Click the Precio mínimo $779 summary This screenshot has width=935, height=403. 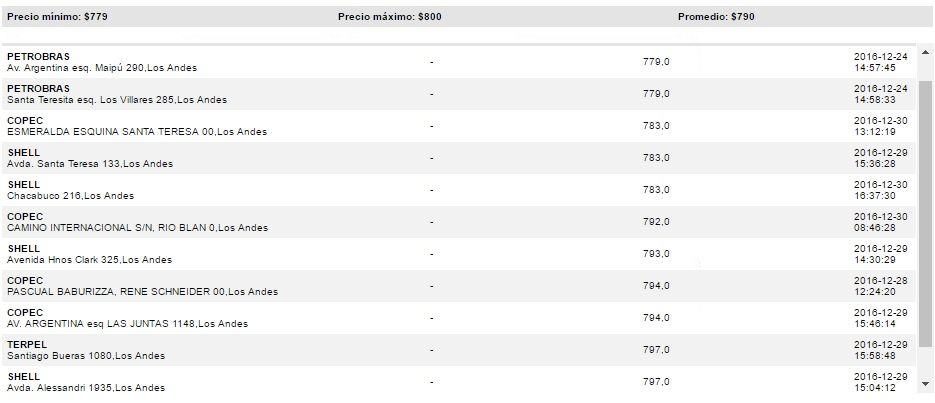58,17
